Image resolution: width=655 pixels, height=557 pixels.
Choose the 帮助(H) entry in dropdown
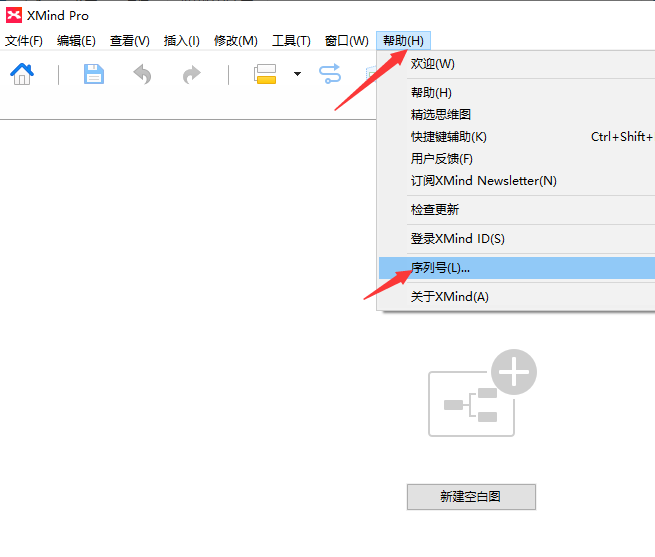point(517,93)
